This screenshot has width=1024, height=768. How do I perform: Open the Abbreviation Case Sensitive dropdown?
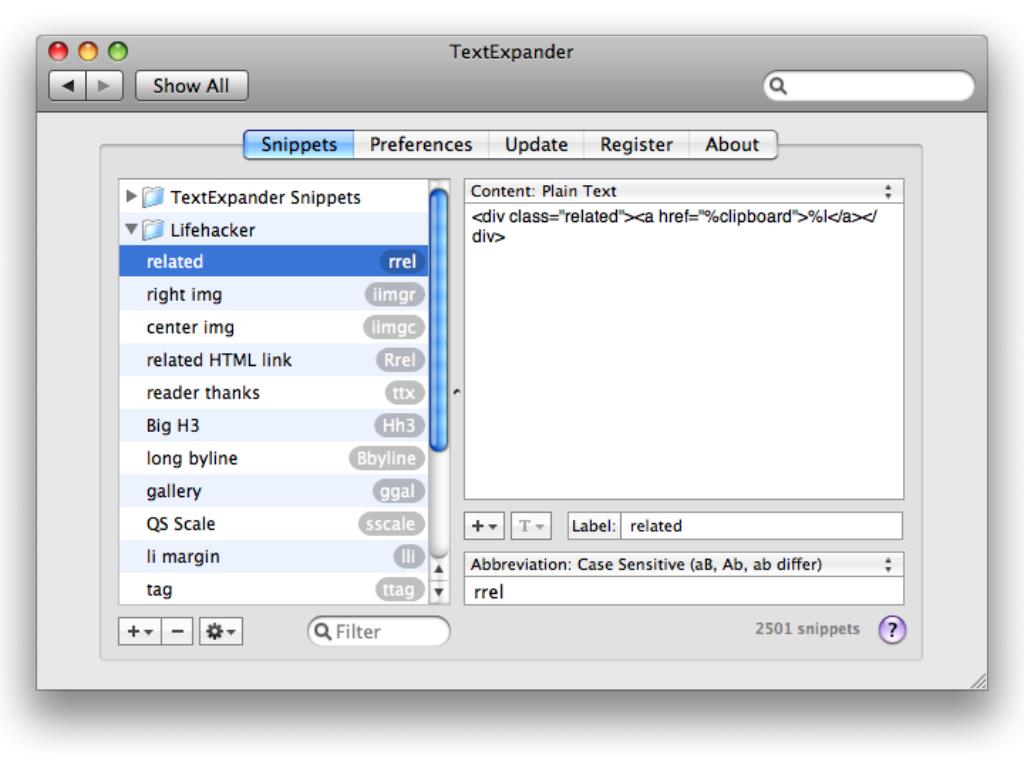point(684,564)
